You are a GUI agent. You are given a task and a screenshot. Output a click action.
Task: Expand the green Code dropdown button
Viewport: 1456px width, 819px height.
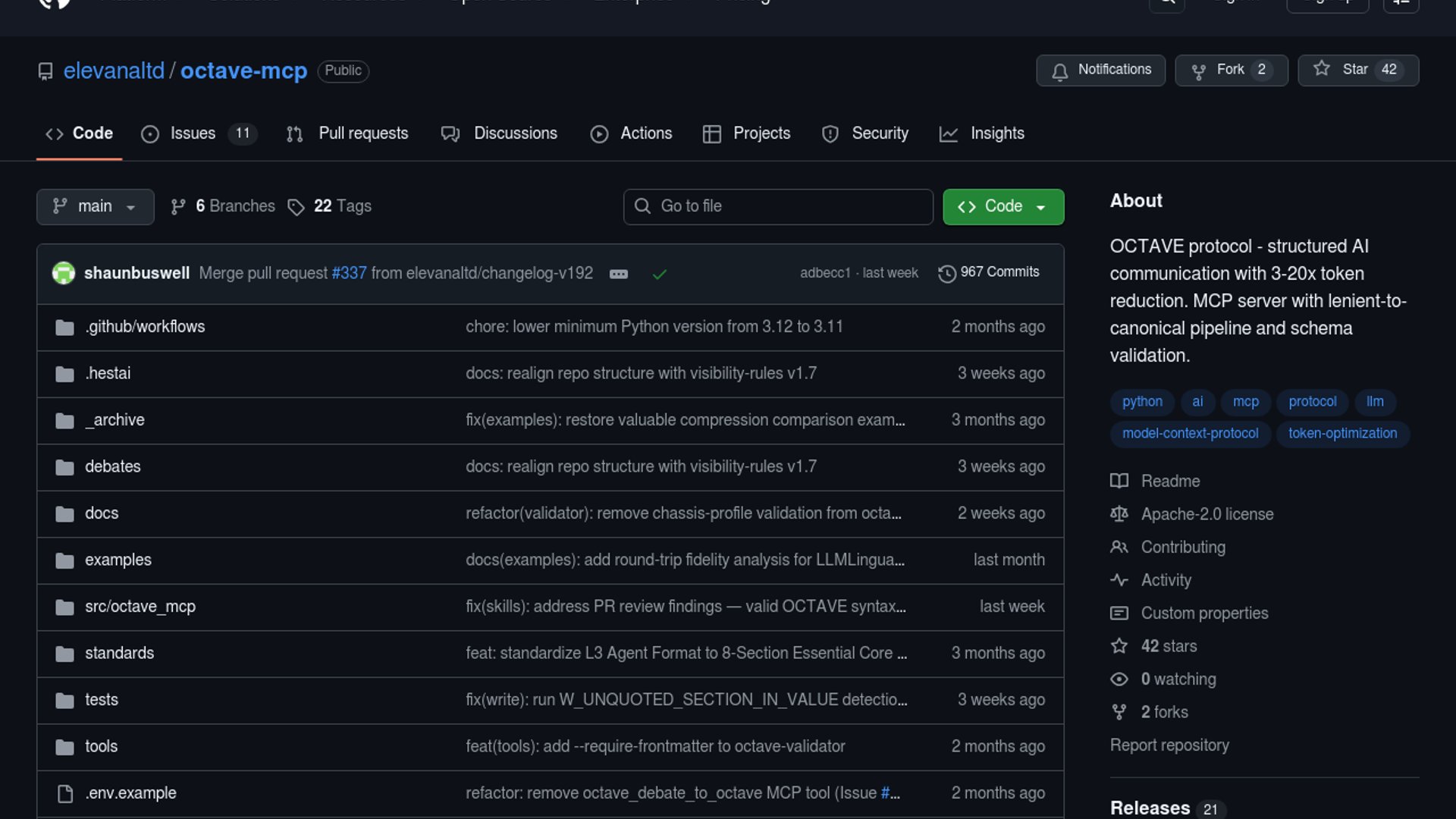point(1003,206)
